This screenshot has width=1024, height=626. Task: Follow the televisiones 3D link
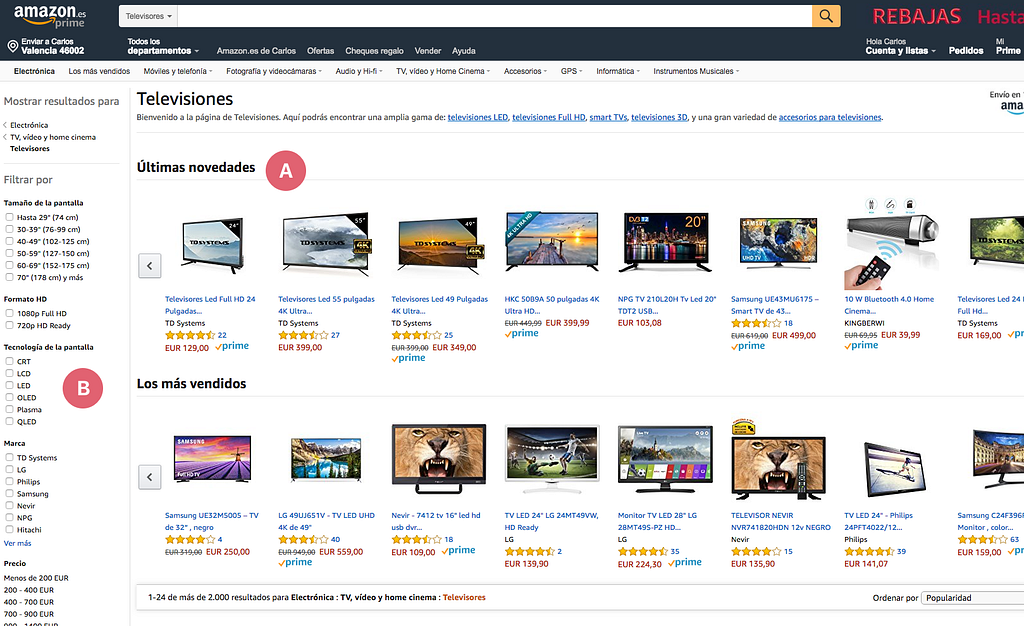pos(659,117)
